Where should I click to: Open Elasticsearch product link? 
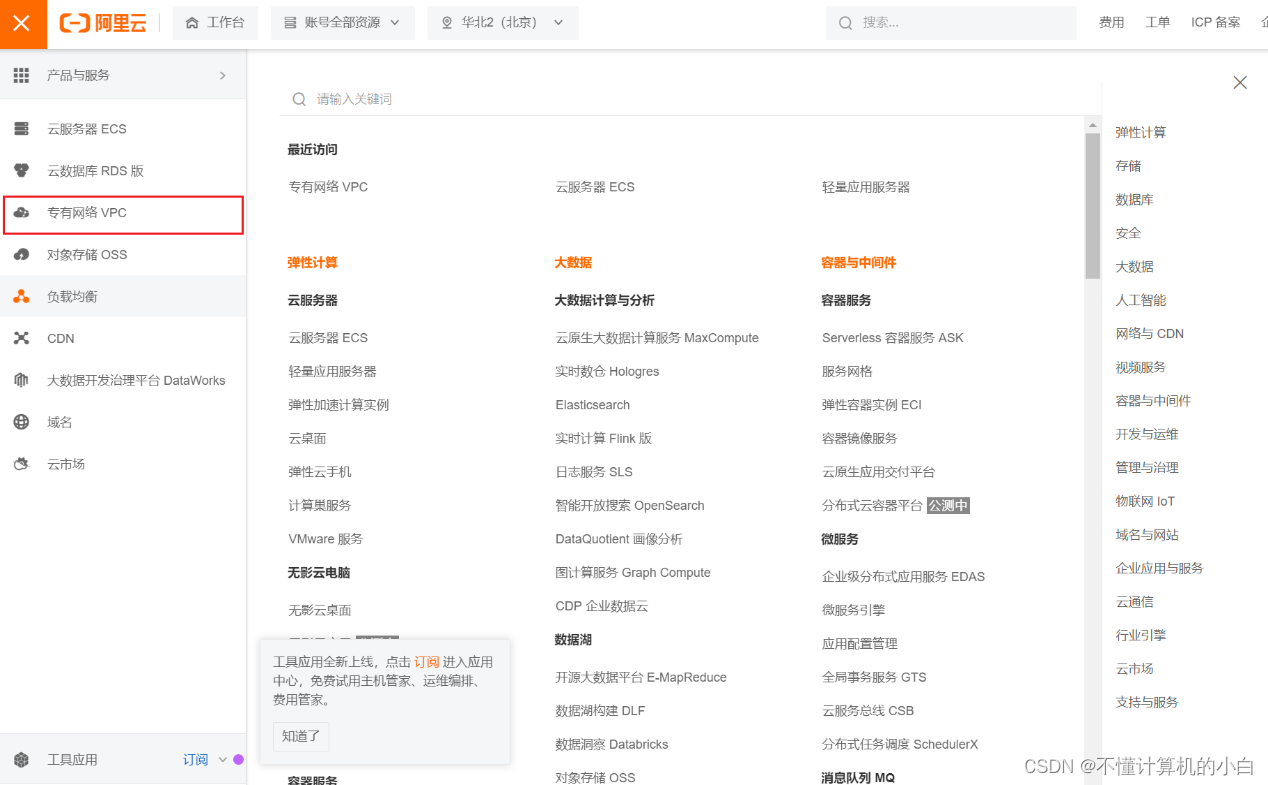tap(593, 405)
